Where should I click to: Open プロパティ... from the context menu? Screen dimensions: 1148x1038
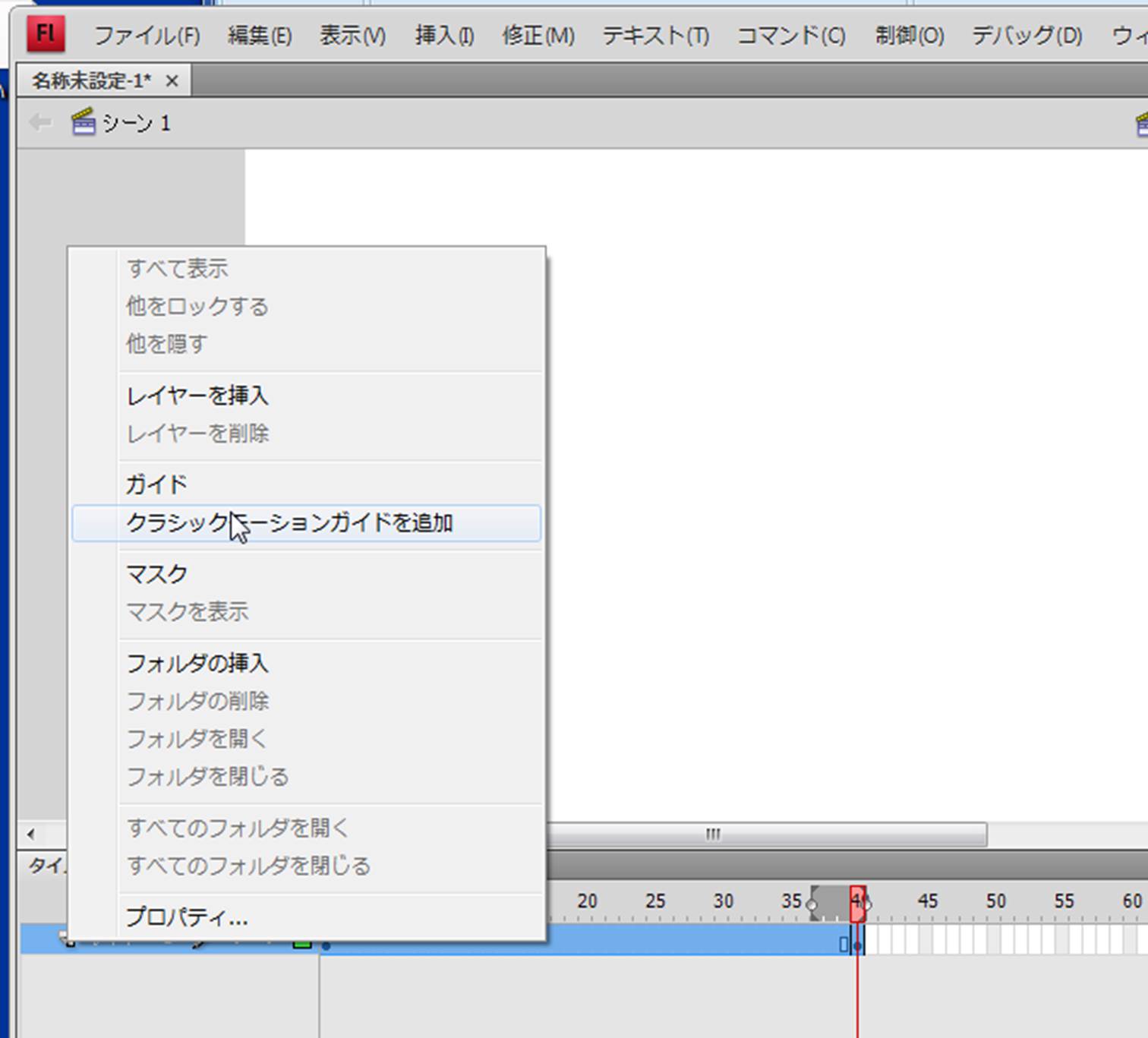point(187,917)
